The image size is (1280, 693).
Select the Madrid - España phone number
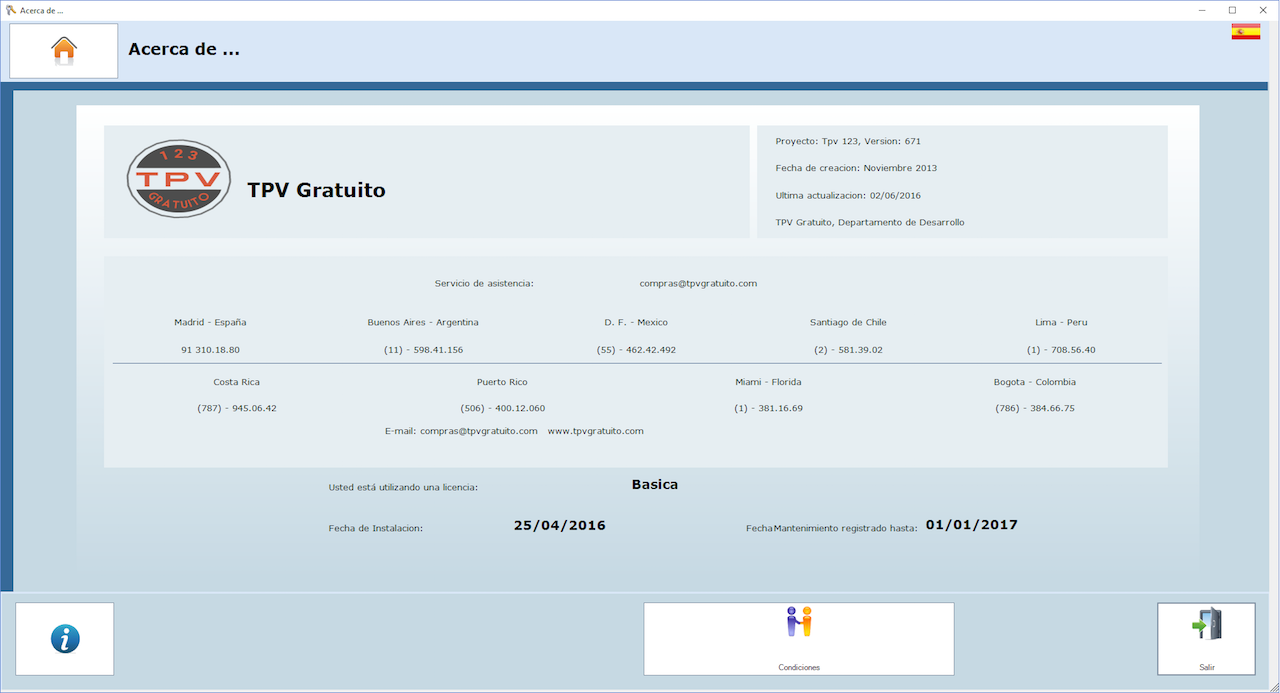(x=210, y=350)
